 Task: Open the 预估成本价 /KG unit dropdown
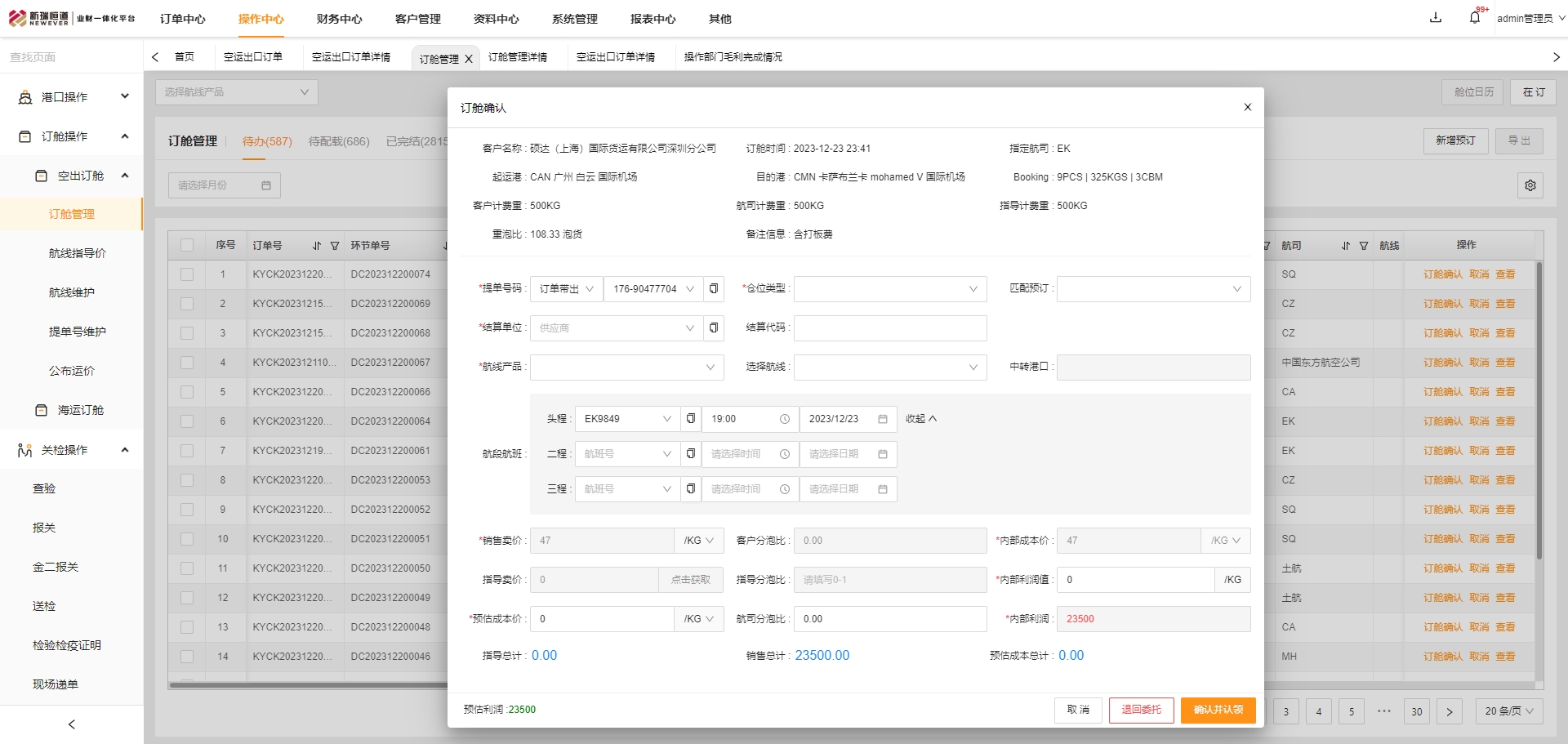[x=699, y=619]
